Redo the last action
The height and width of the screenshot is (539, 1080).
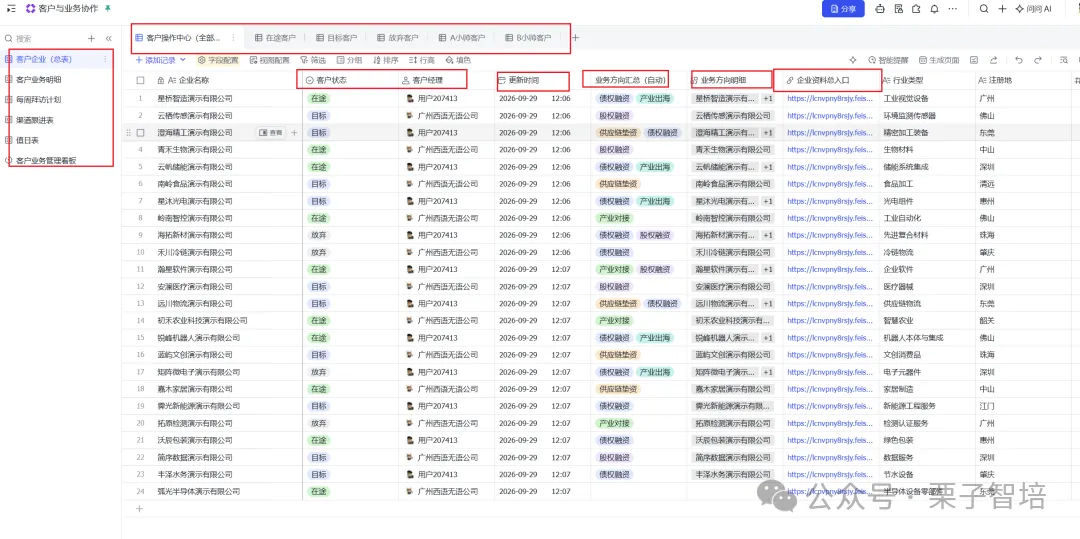(1038, 60)
